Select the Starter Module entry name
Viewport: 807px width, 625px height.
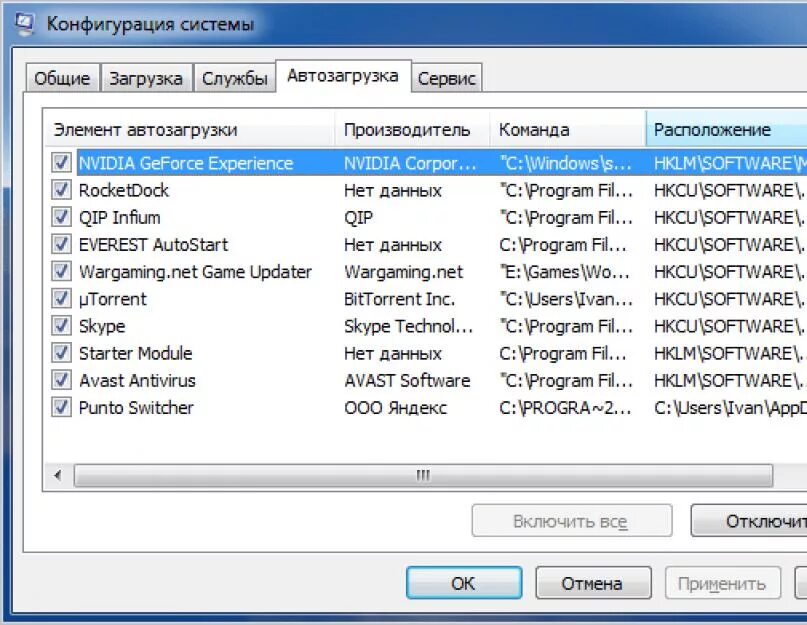[135, 353]
